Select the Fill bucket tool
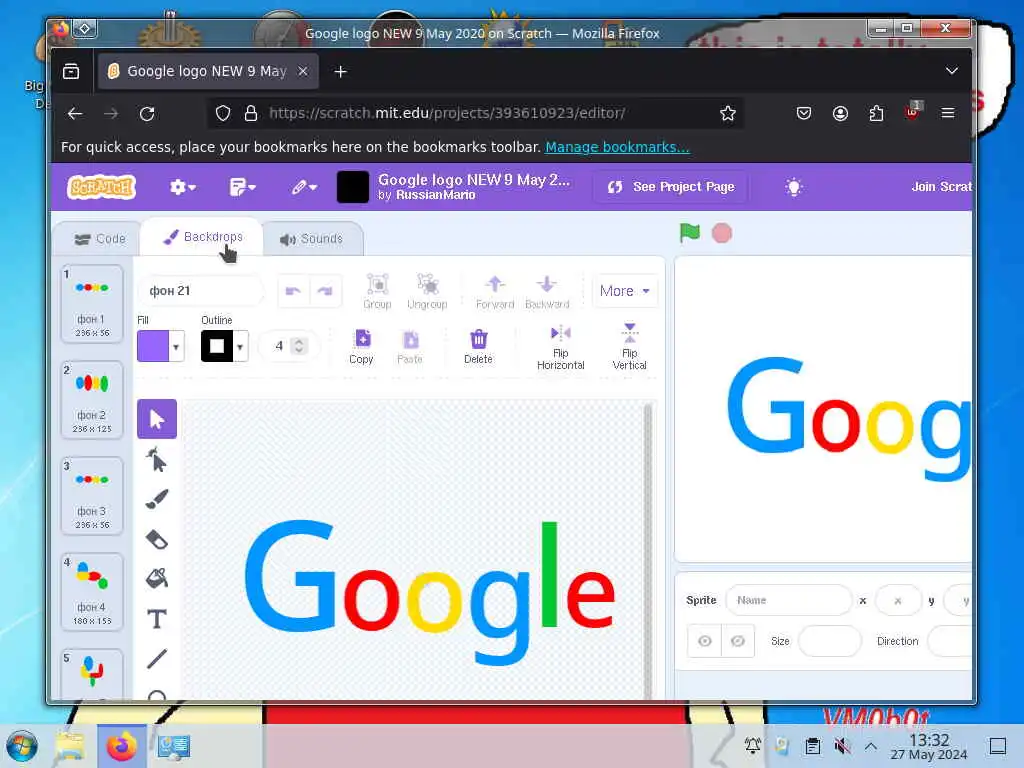The height and width of the screenshot is (768, 1024). pos(157,578)
